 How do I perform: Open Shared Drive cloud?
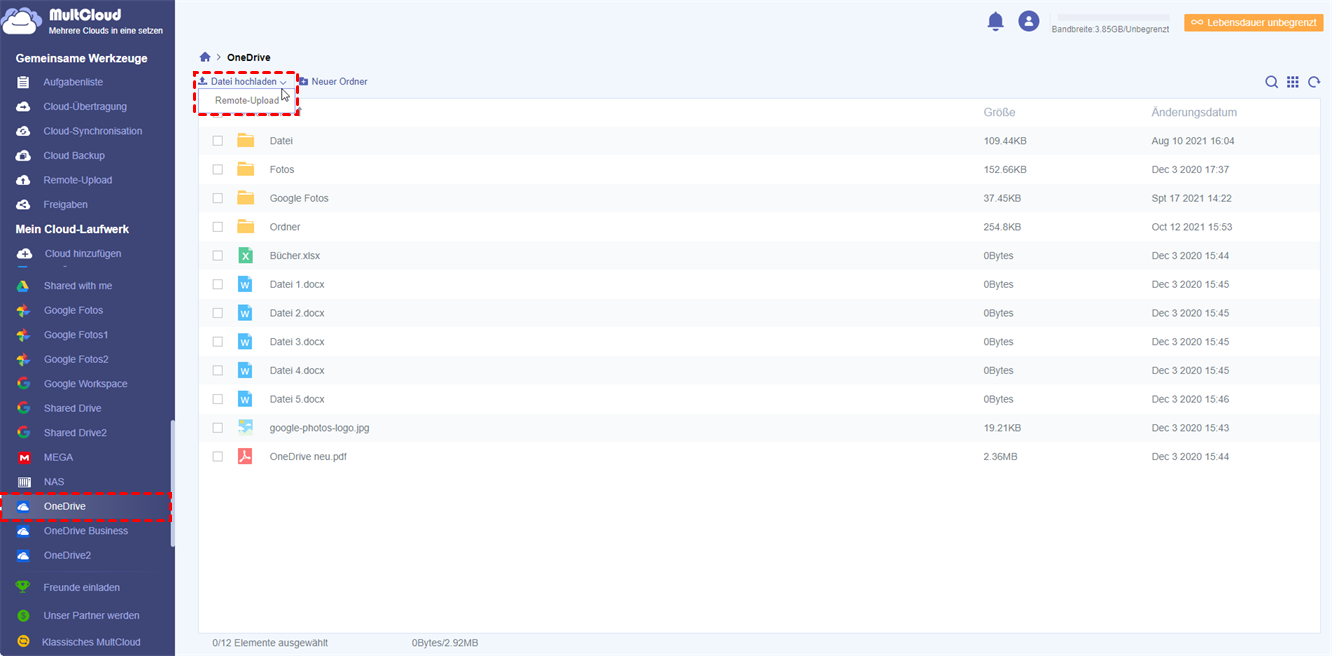[73, 408]
